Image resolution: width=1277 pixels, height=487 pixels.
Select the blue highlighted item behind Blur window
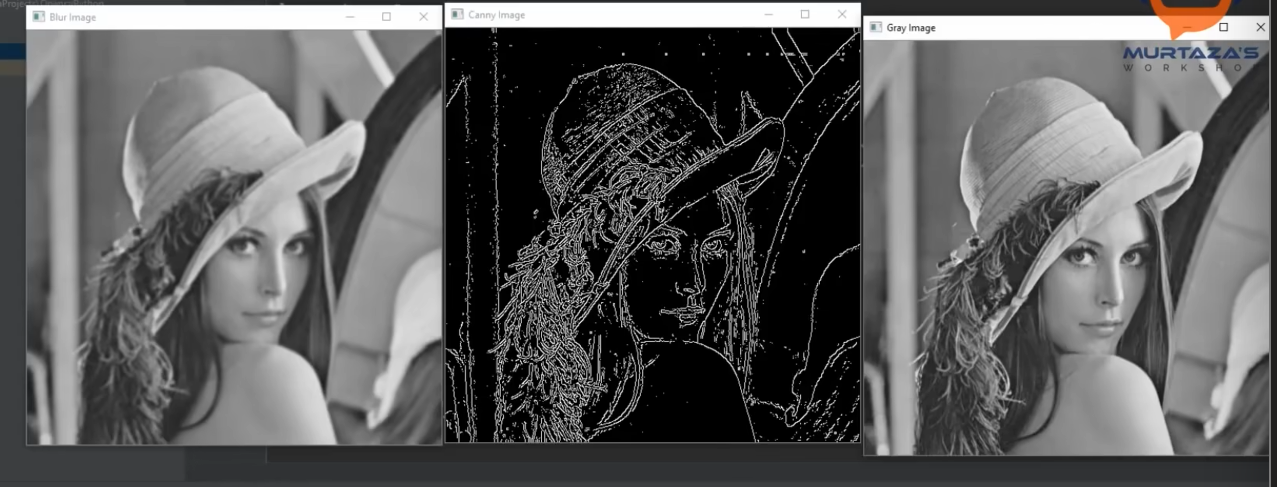pos(13,51)
